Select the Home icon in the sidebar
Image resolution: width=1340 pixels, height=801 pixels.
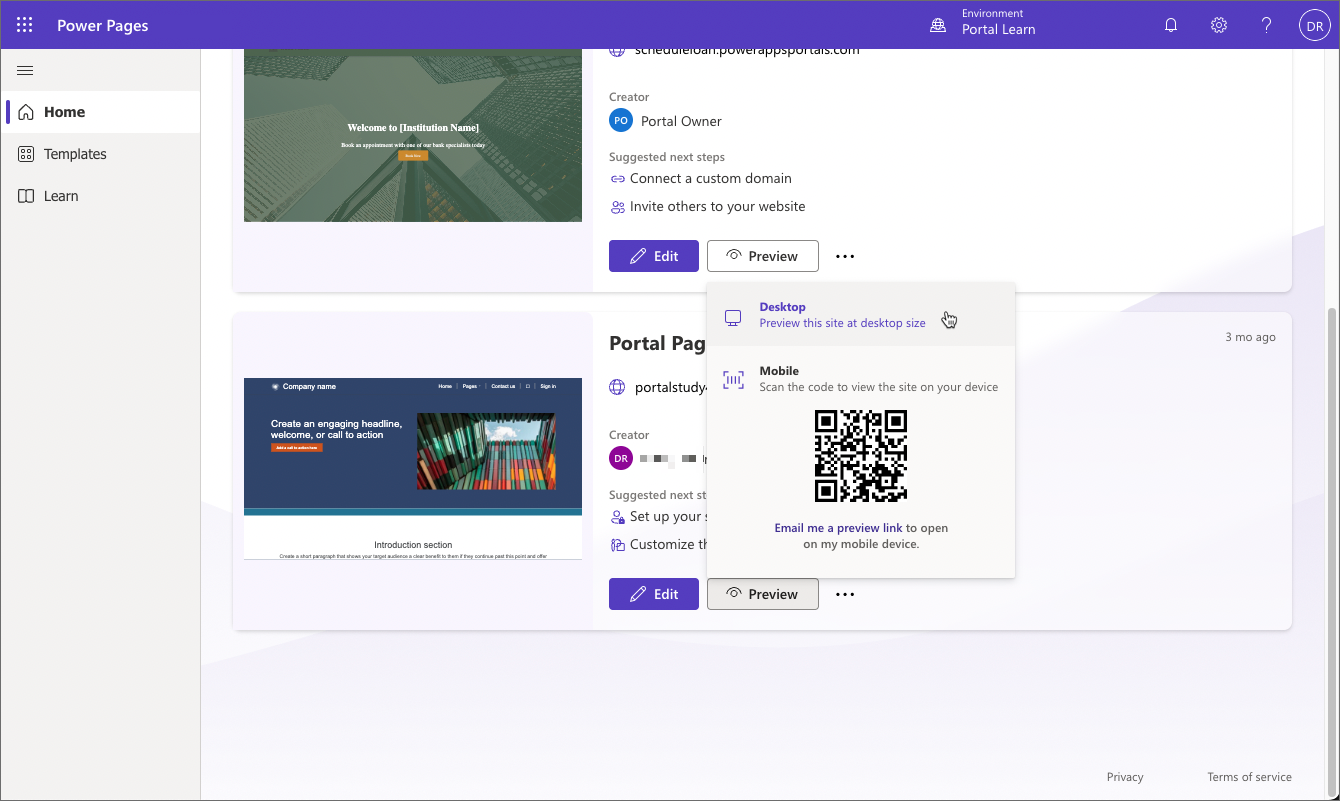(26, 111)
